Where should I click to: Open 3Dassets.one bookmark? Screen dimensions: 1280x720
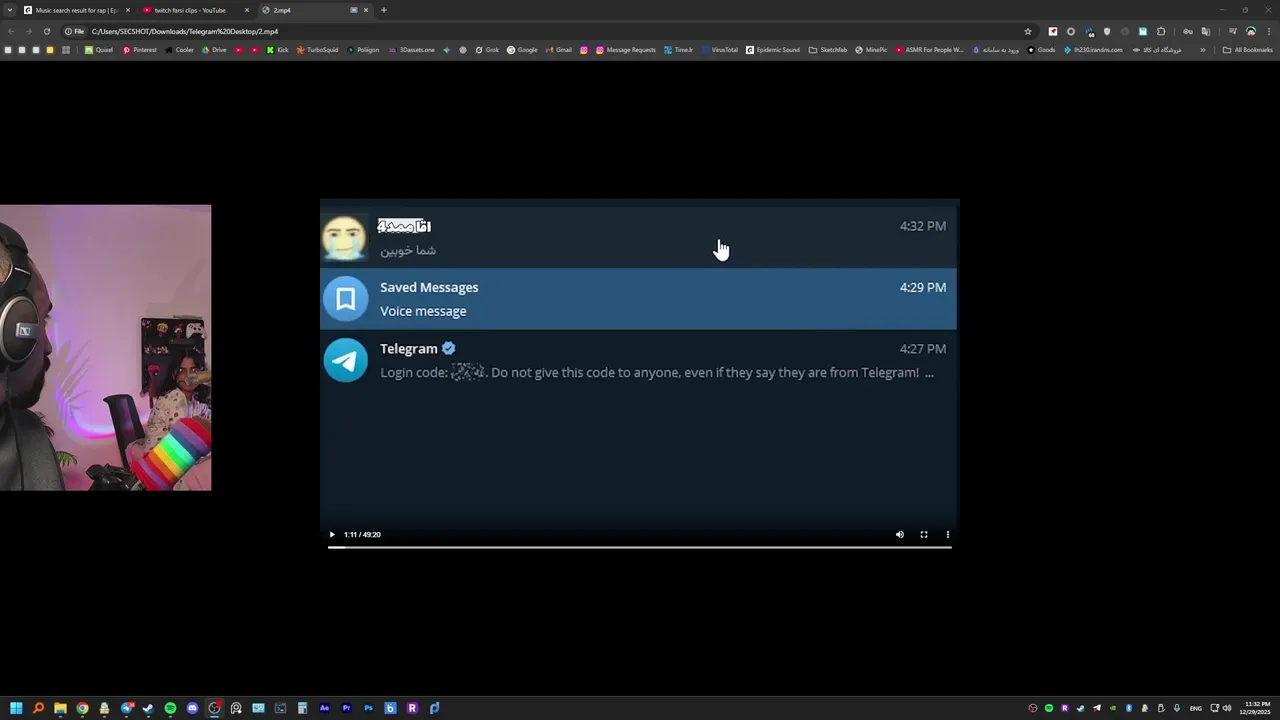point(411,49)
